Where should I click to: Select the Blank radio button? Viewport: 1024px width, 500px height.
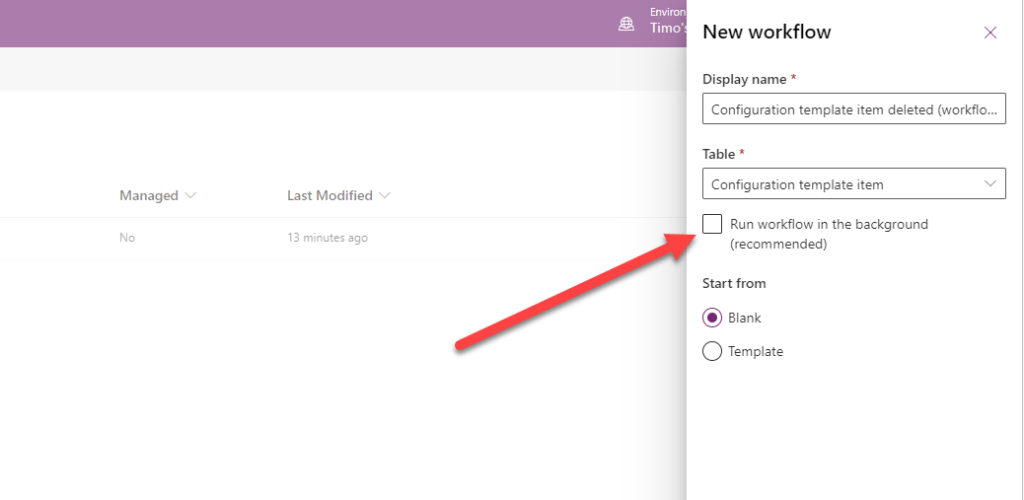712,318
